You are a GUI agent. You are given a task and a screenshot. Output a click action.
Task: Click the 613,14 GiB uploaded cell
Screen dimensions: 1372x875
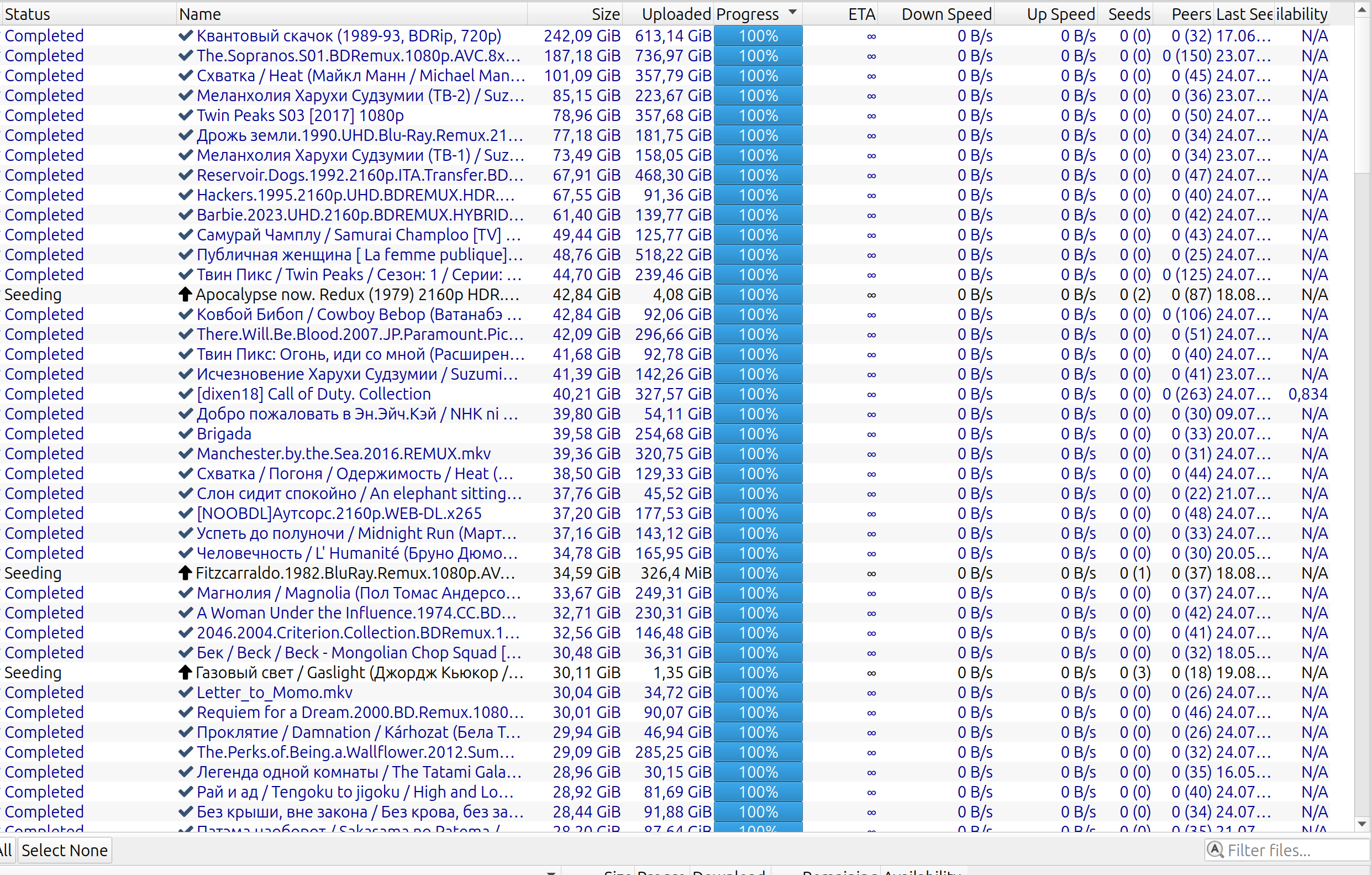(673, 35)
